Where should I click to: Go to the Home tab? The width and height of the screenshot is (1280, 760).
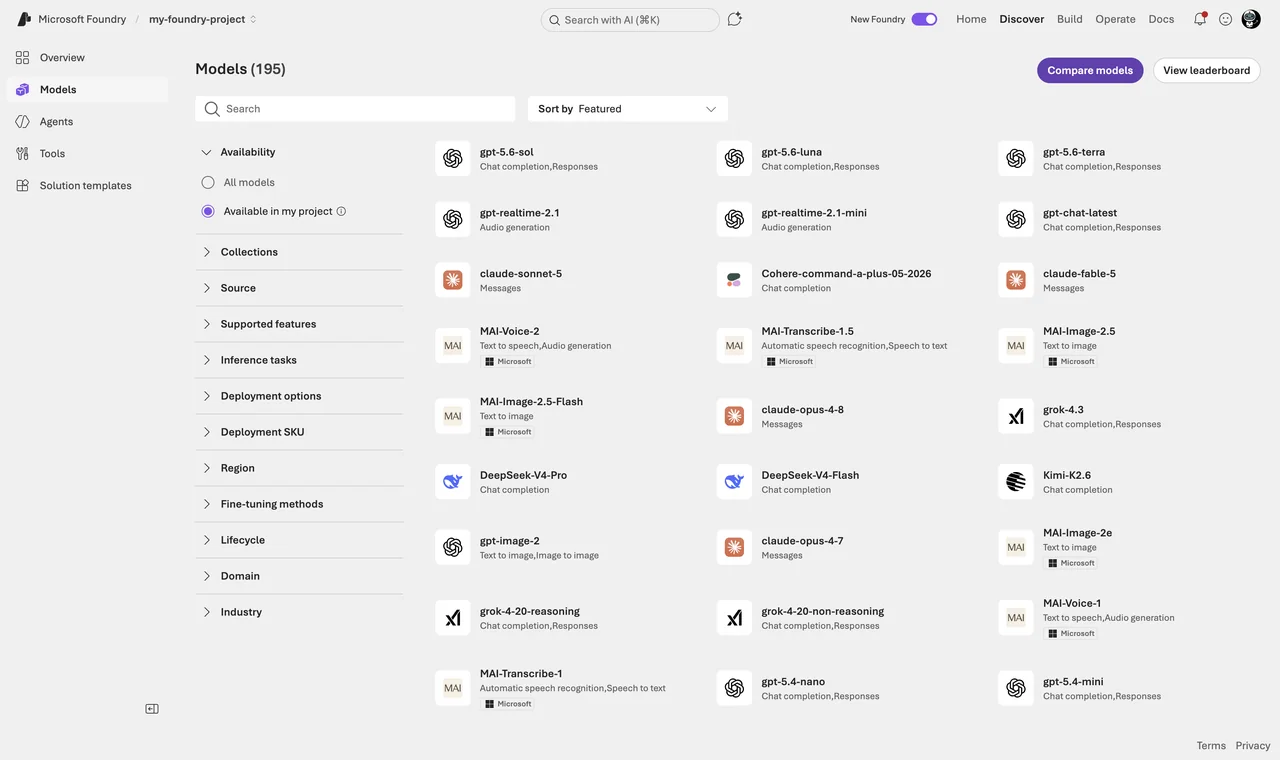point(971,19)
